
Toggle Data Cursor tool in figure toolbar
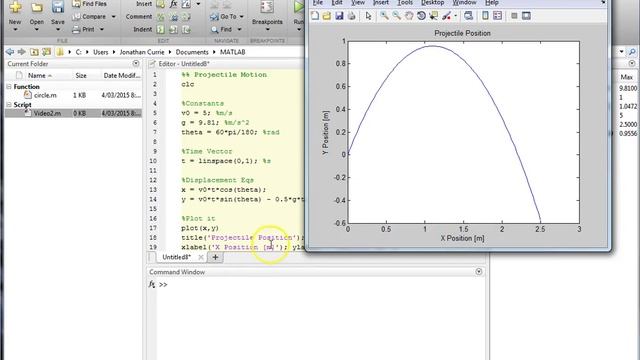click(x=433, y=16)
